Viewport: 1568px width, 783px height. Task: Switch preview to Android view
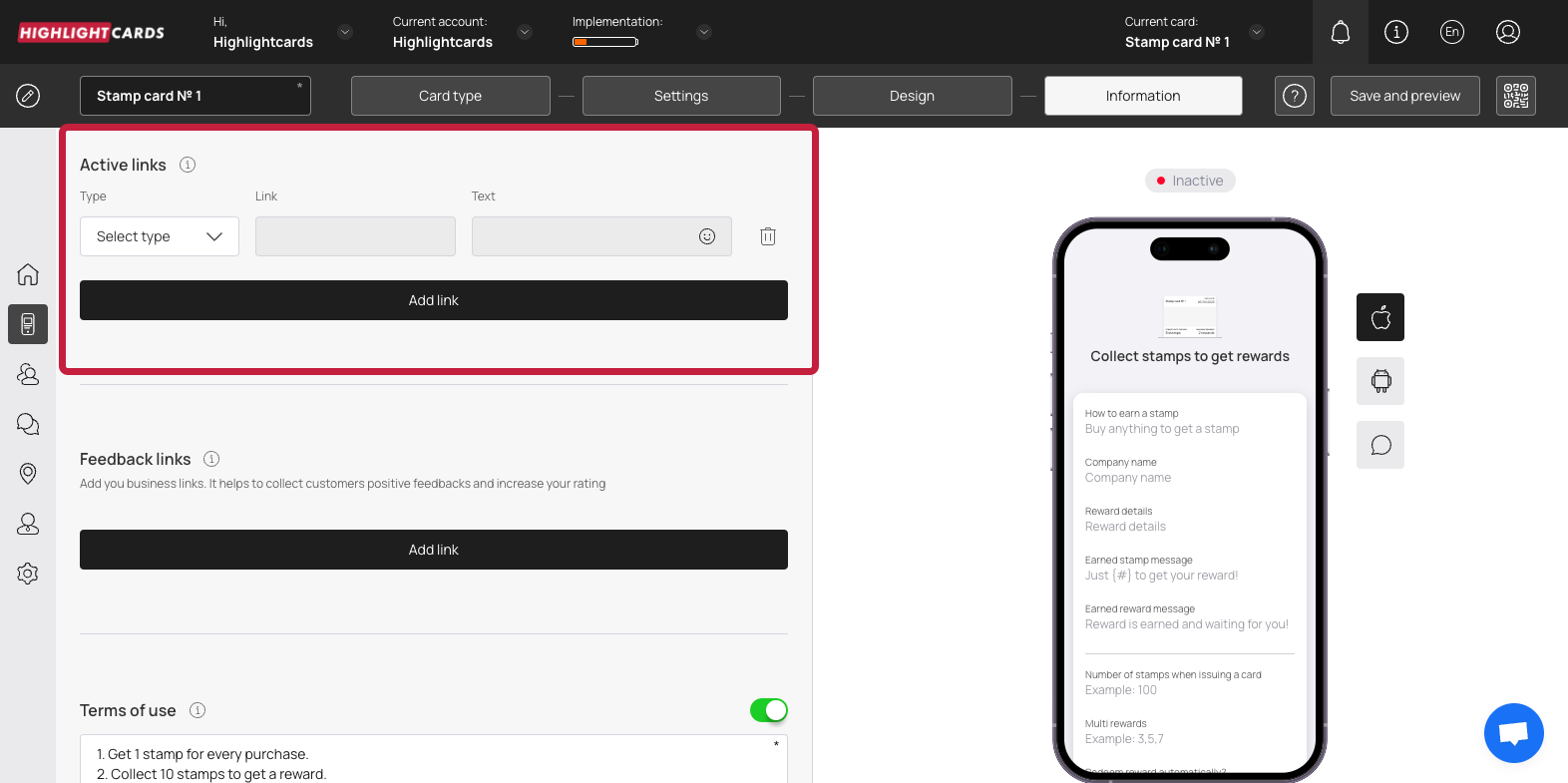[x=1379, y=381]
